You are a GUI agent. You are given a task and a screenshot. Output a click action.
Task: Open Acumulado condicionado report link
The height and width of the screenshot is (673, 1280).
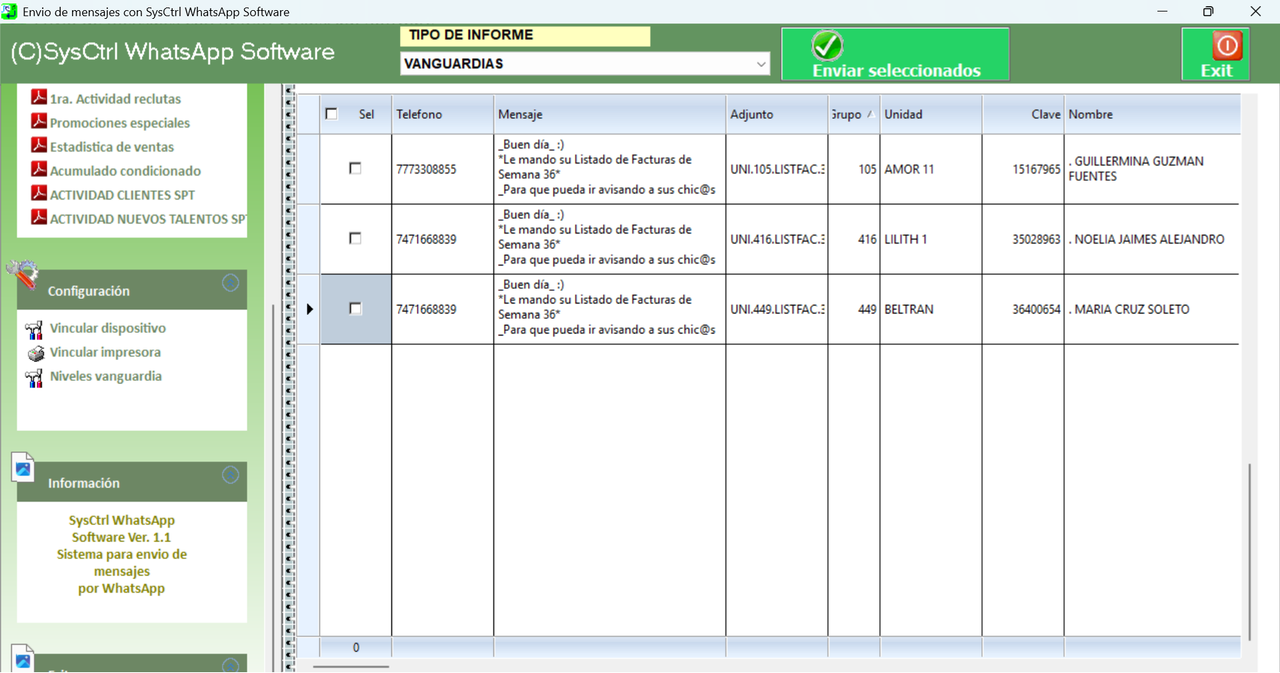click(125, 171)
